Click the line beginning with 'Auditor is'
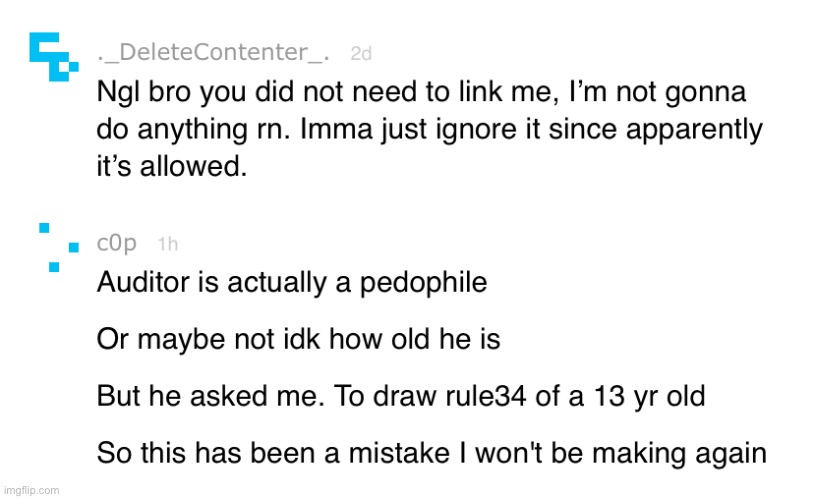The height and width of the screenshot is (499, 814). click(x=292, y=283)
